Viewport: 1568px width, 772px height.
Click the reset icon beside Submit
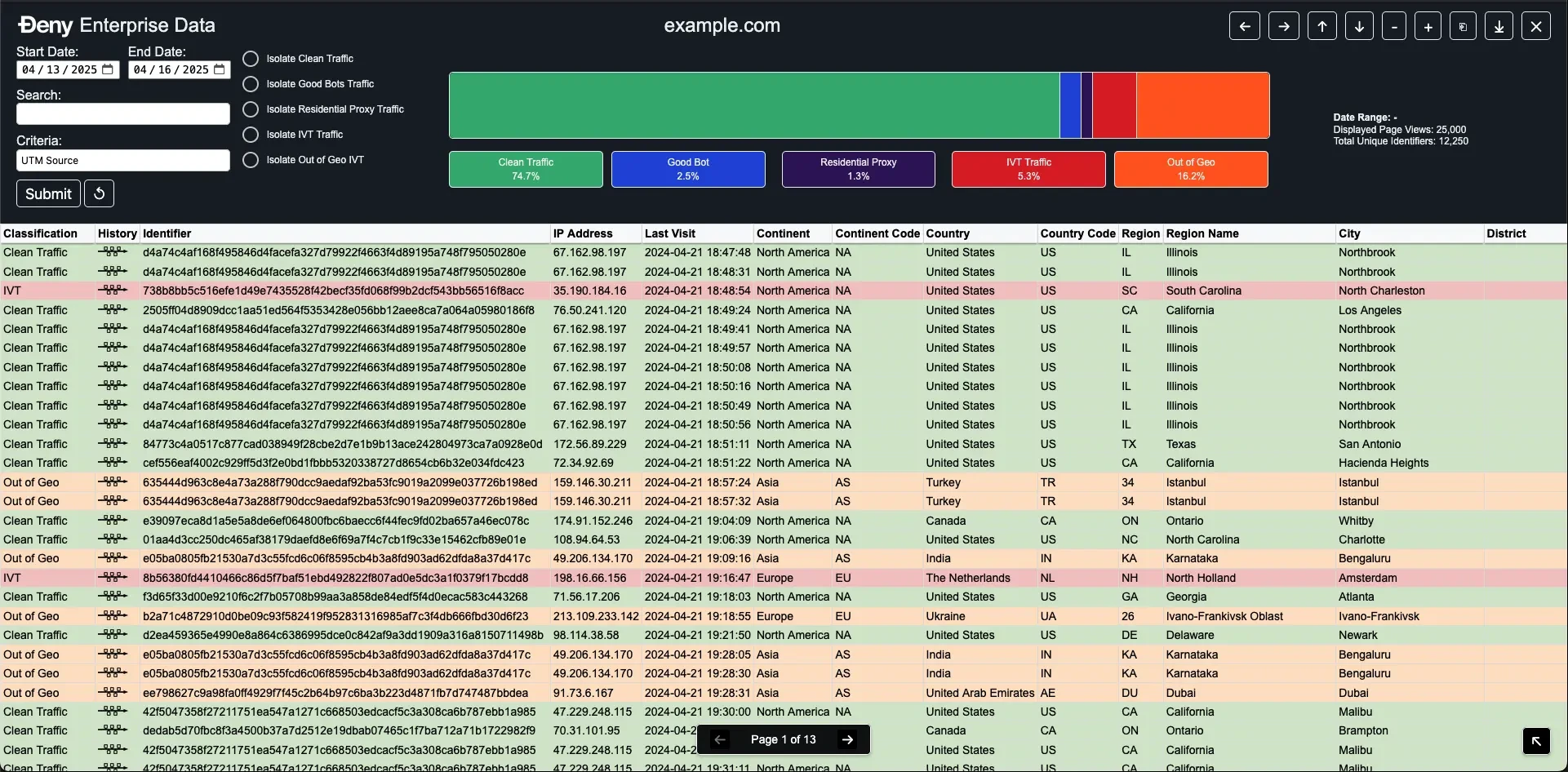[x=99, y=193]
